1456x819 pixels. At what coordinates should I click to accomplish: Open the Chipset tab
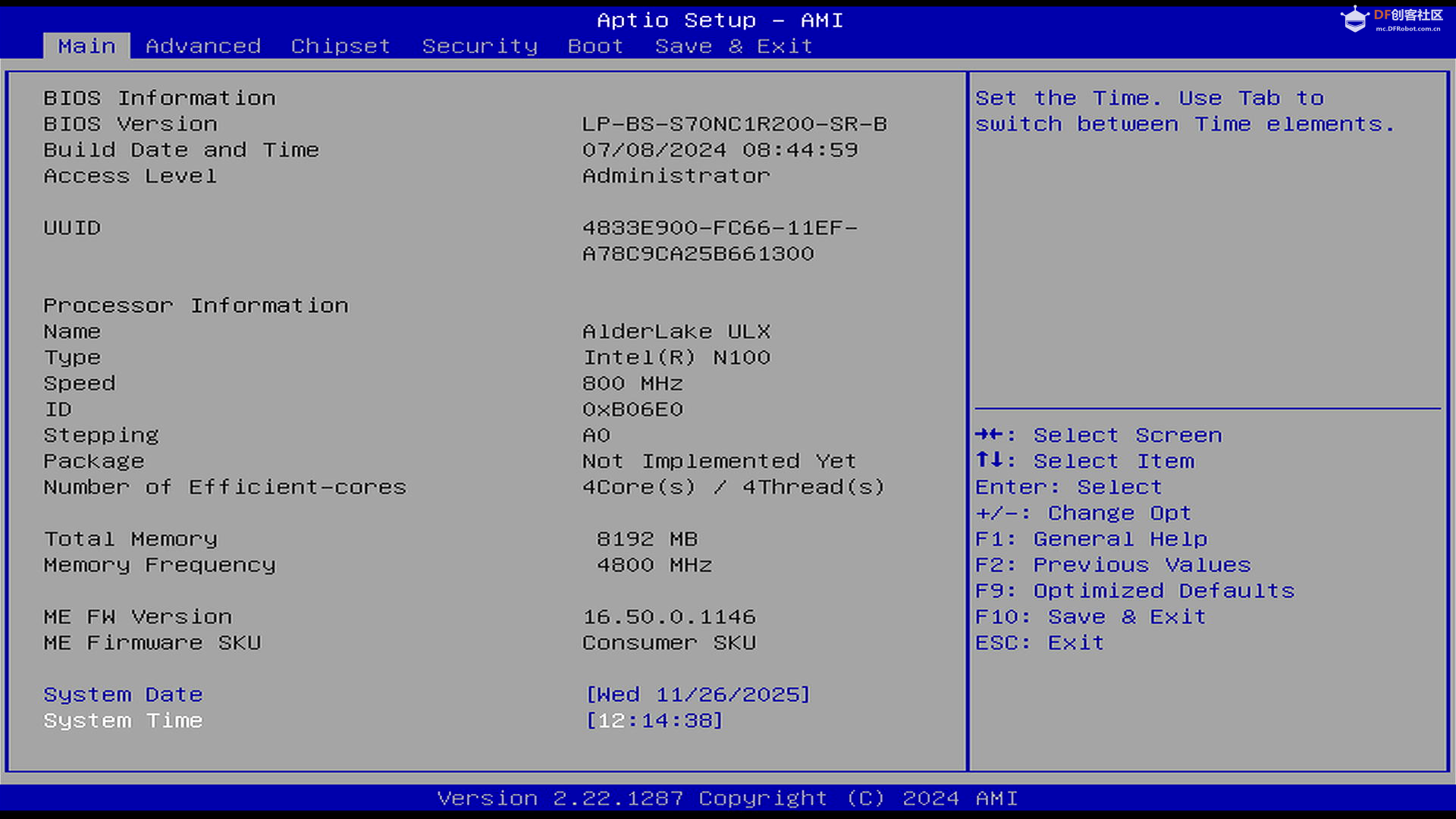pos(340,46)
